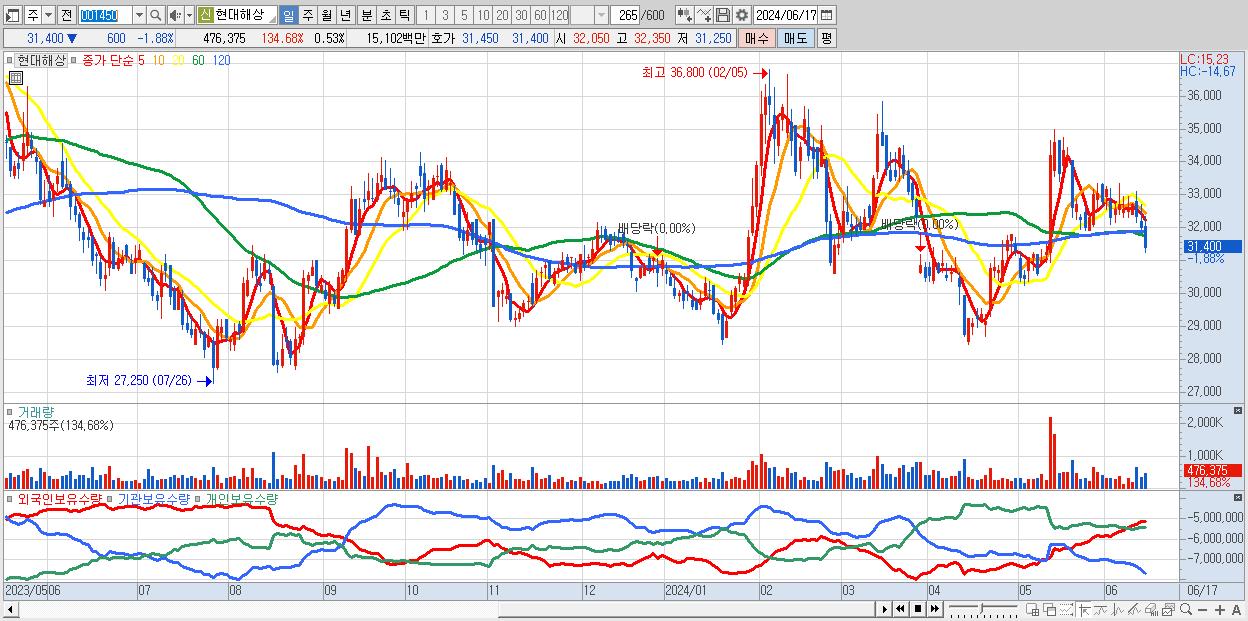Click the 265 candle count field
The image size is (1248, 621).
[x=626, y=15]
